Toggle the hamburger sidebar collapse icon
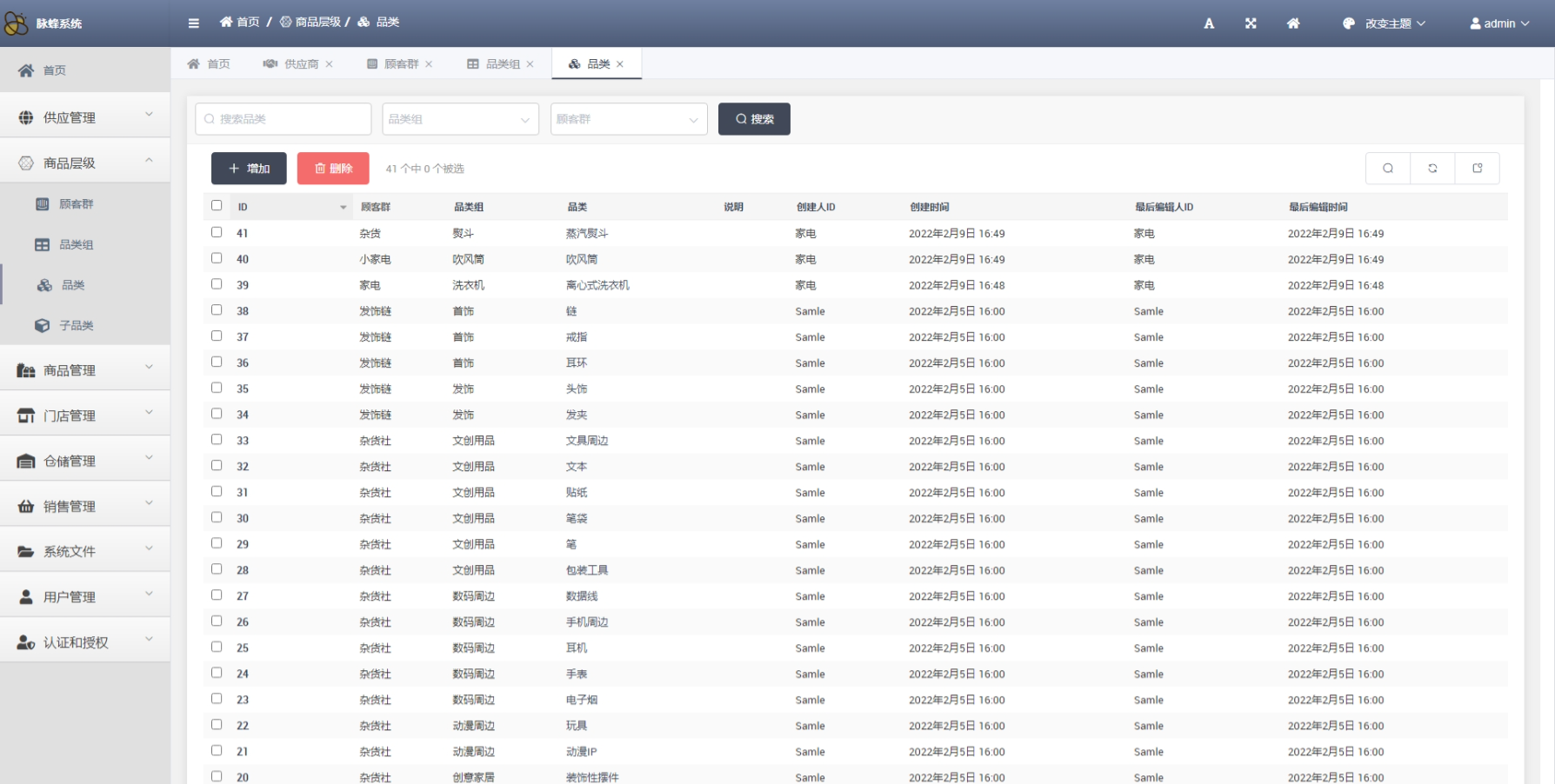Screen dimensions: 1555x784 tap(194, 23)
